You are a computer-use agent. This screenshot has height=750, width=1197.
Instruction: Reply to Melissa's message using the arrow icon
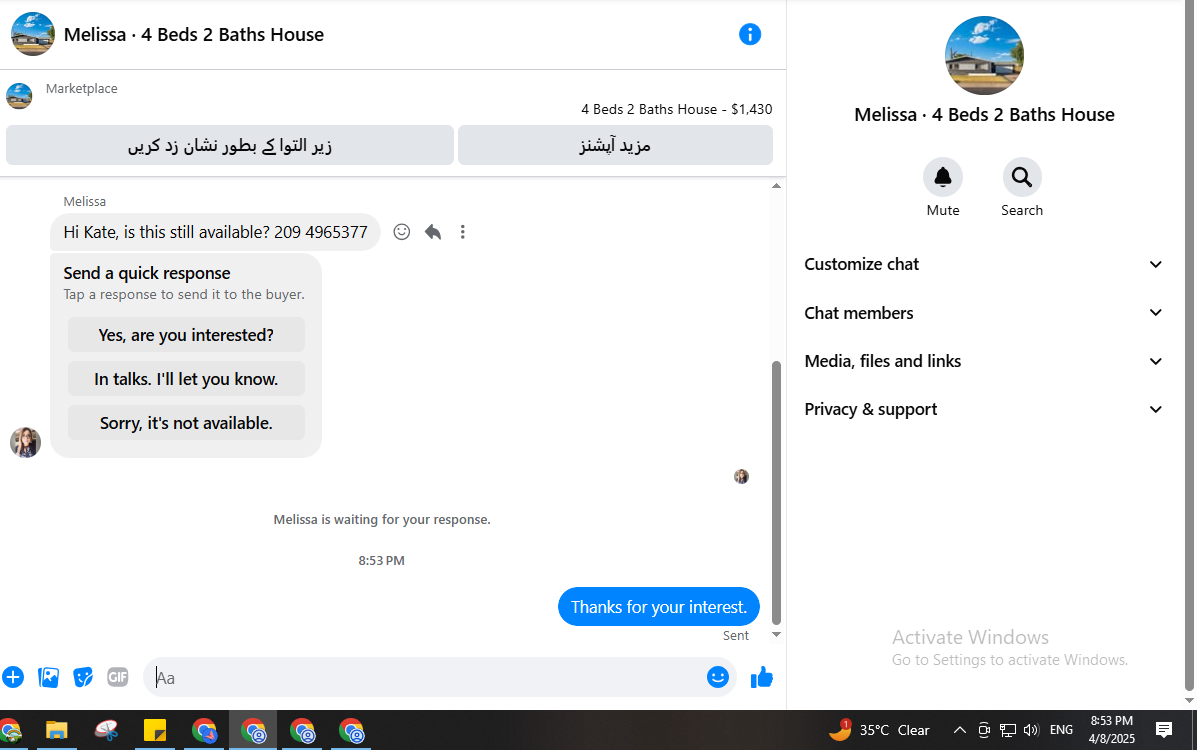pos(433,231)
